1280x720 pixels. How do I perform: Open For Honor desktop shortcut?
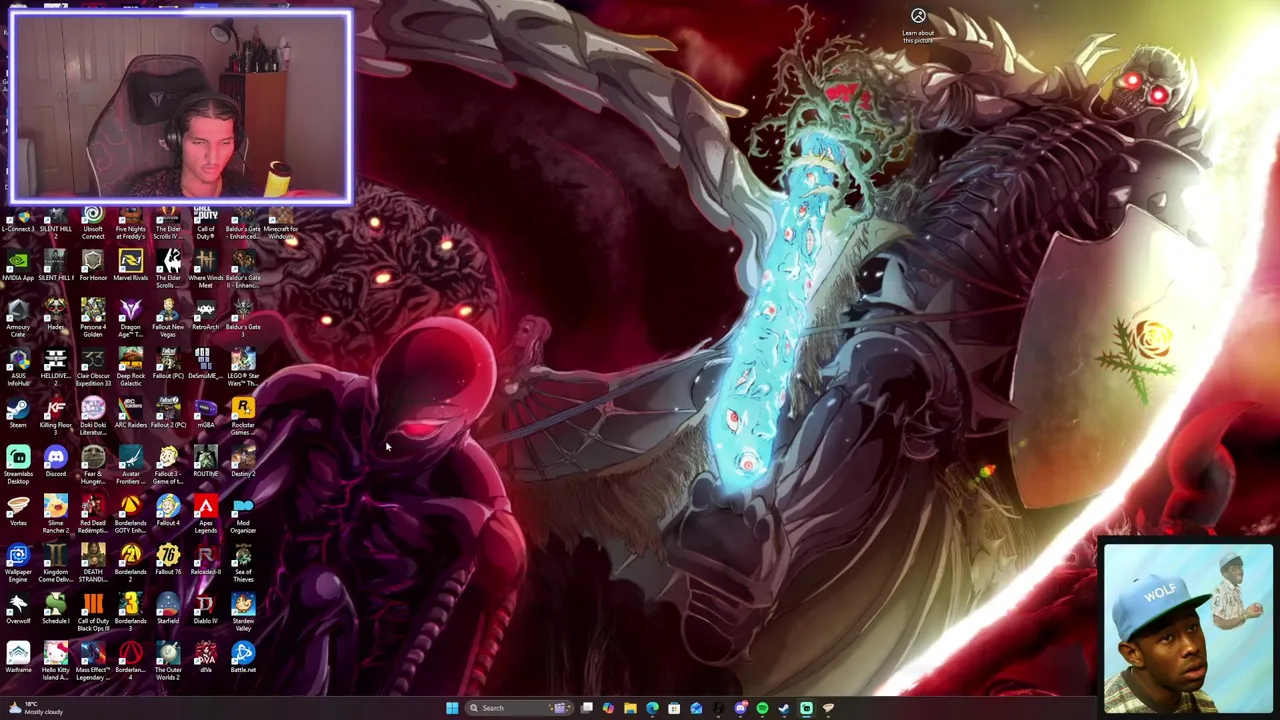(x=93, y=267)
